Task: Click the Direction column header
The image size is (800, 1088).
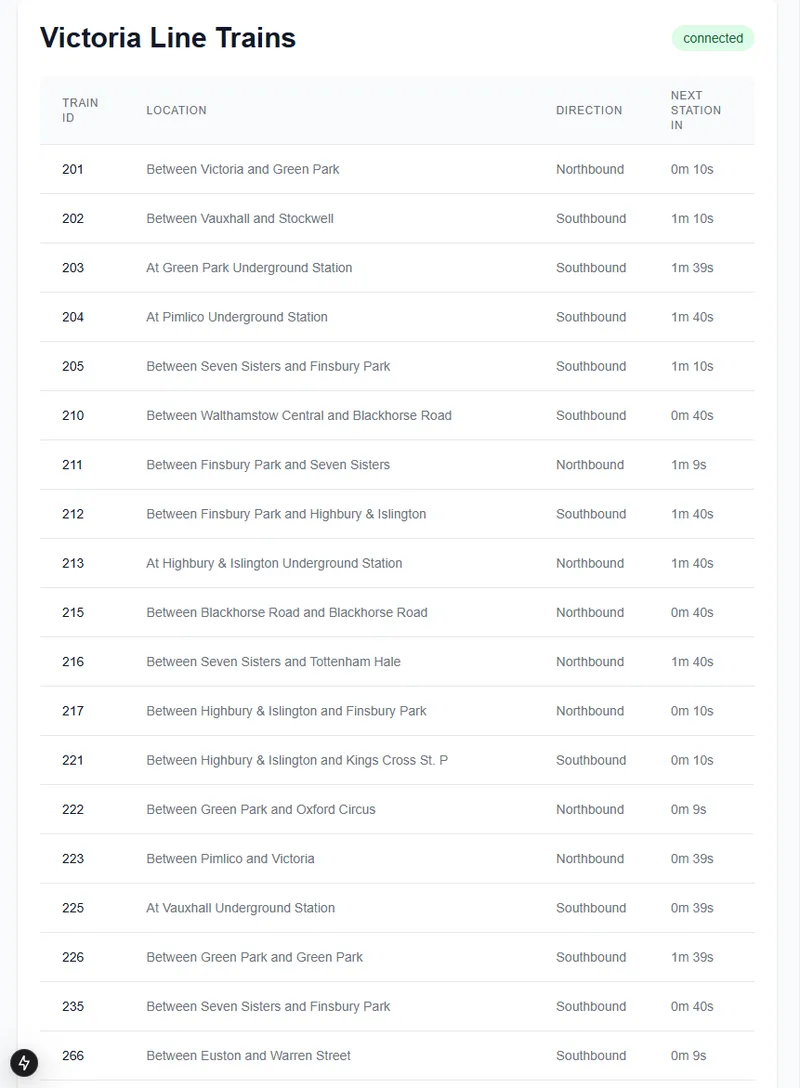Action: tap(589, 110)
